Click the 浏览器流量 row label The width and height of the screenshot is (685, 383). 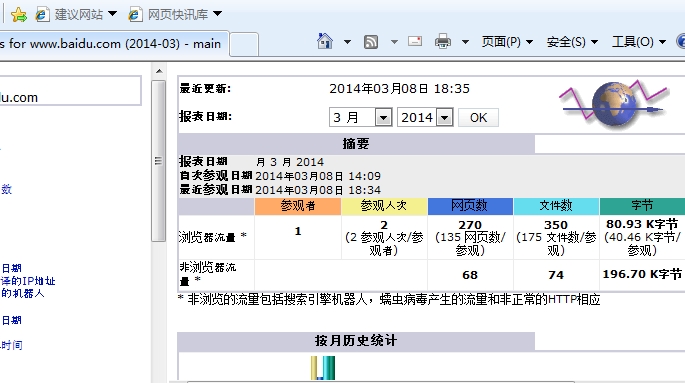click(213, 237)
